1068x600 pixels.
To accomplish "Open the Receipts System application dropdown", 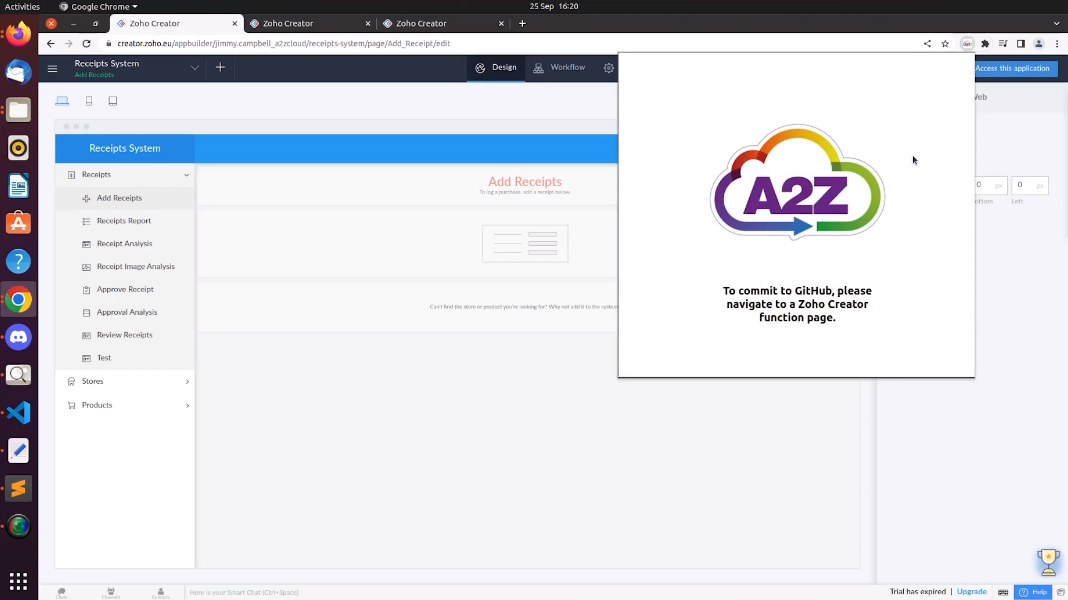I will pyautogui.click(x=194, y=67).
